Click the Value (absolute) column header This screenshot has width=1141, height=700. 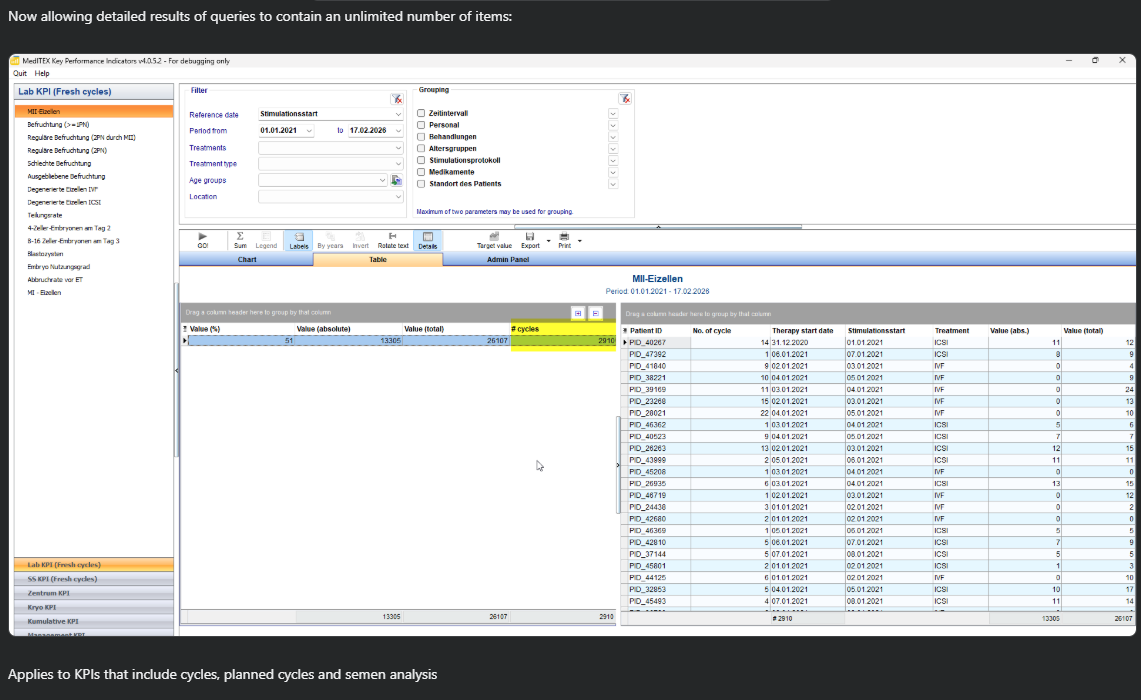(x=348, y=329)
